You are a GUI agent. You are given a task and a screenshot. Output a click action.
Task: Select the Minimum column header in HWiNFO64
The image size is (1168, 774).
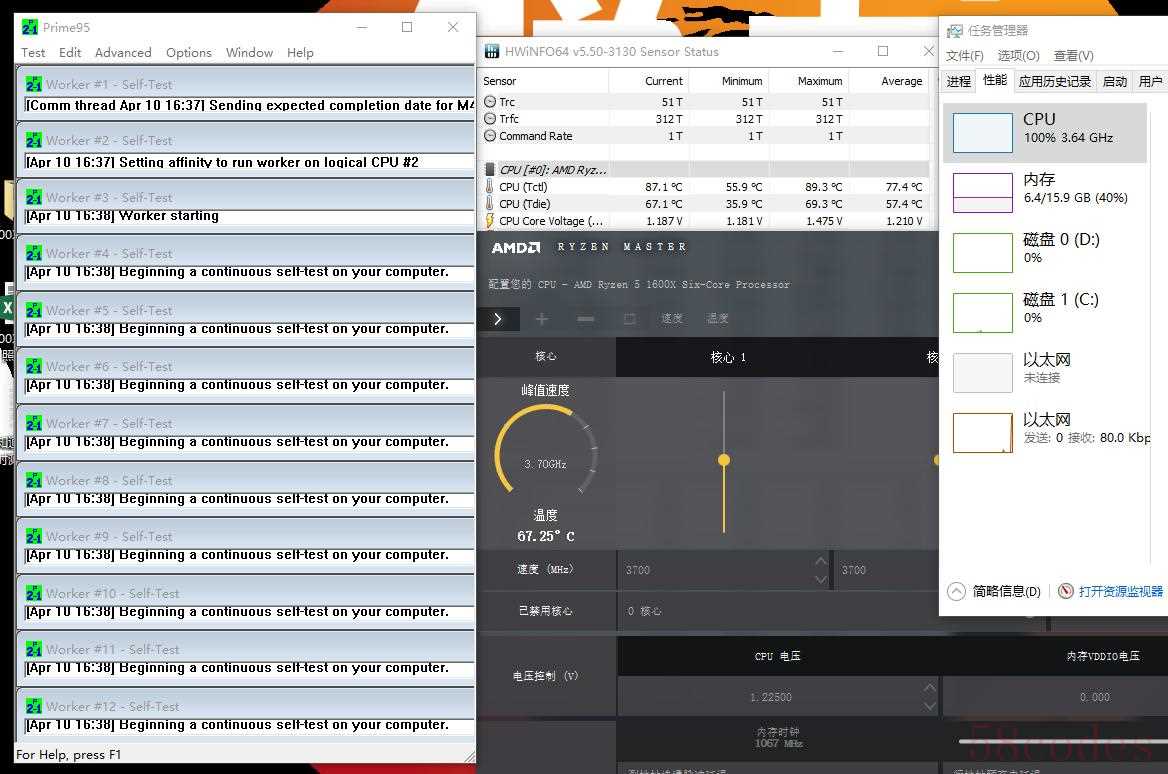[x=742, y=81]
